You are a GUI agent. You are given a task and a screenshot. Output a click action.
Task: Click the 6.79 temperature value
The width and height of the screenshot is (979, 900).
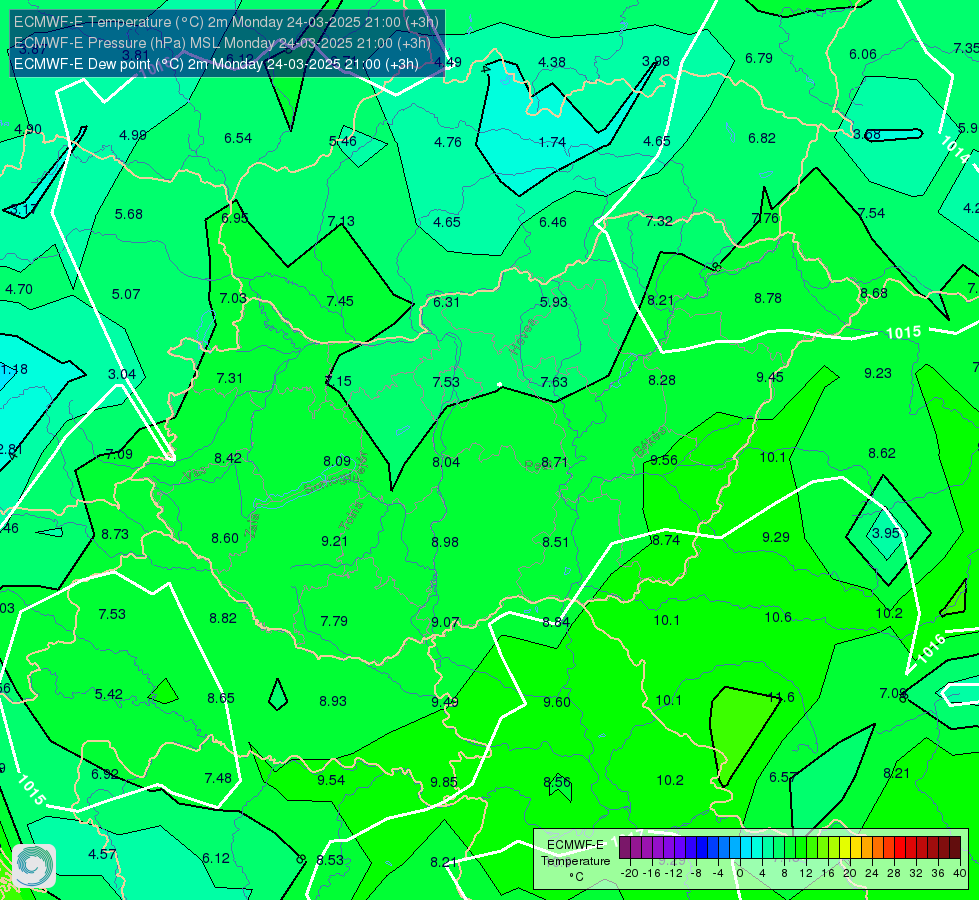click(x=759, y=58)
